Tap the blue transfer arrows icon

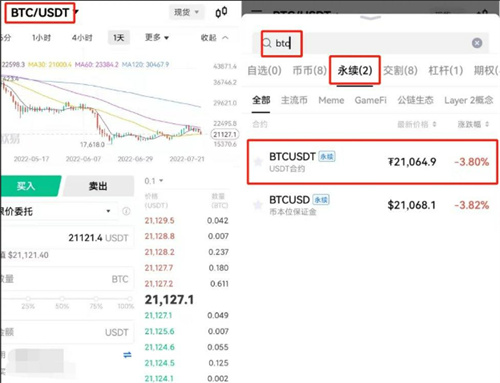coord(127,355)
